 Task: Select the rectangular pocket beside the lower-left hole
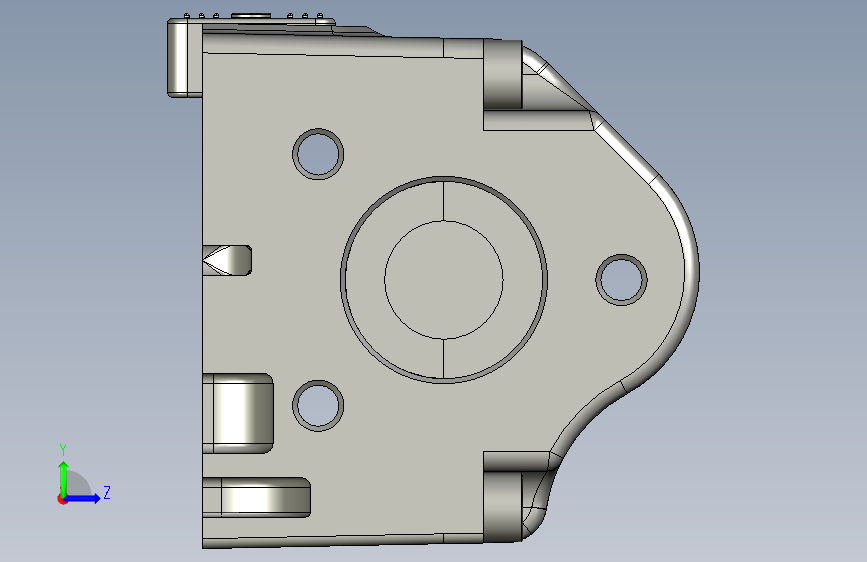[x=238, y=413]
